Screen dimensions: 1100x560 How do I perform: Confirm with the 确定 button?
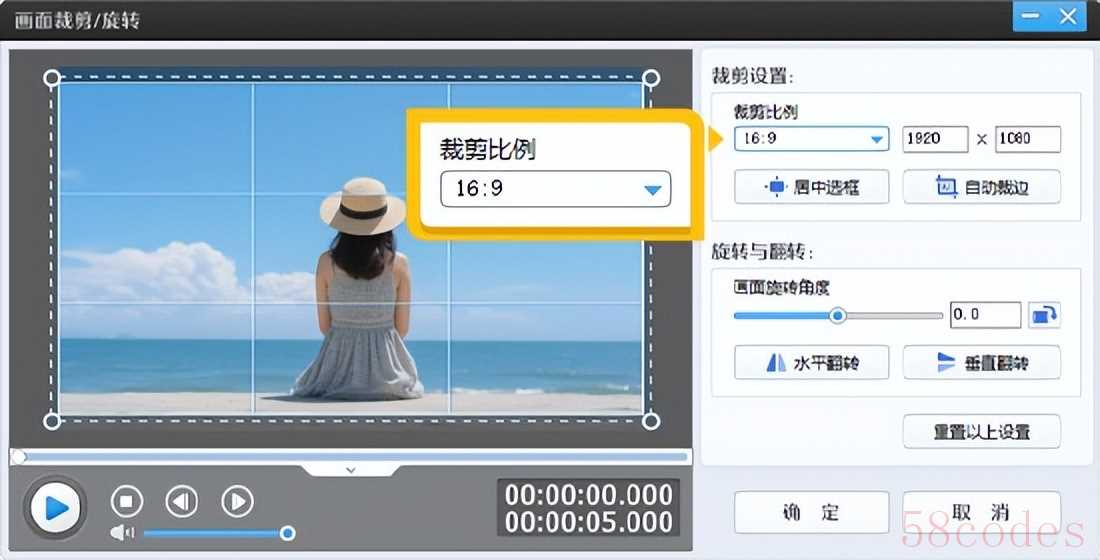coord(812,512)
